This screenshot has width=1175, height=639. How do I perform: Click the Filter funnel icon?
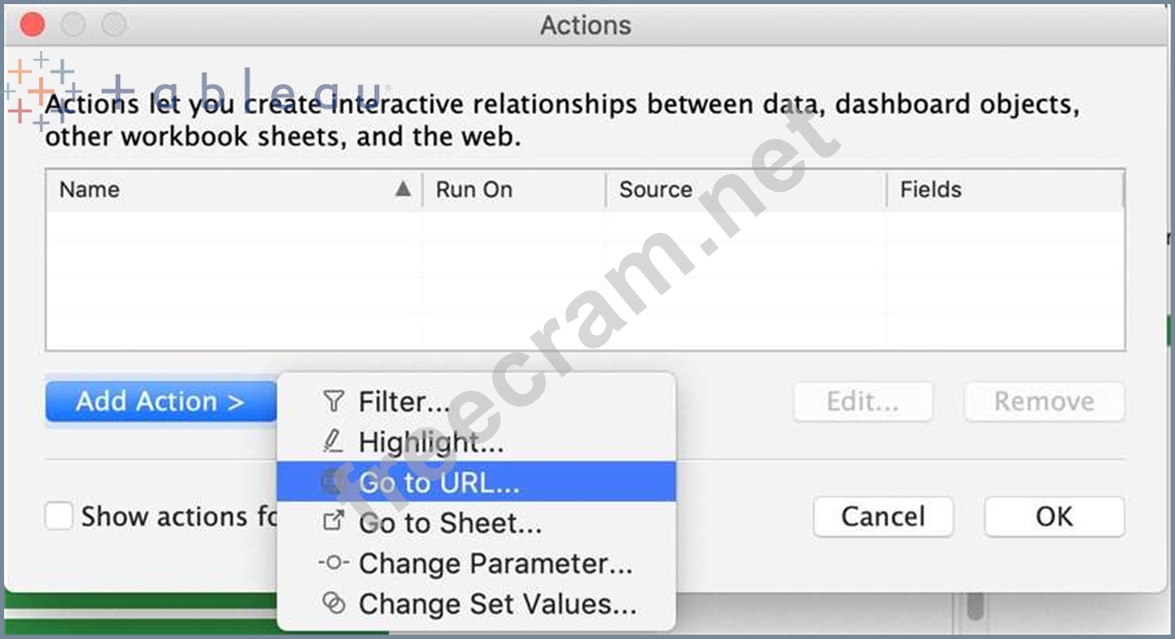333,402
